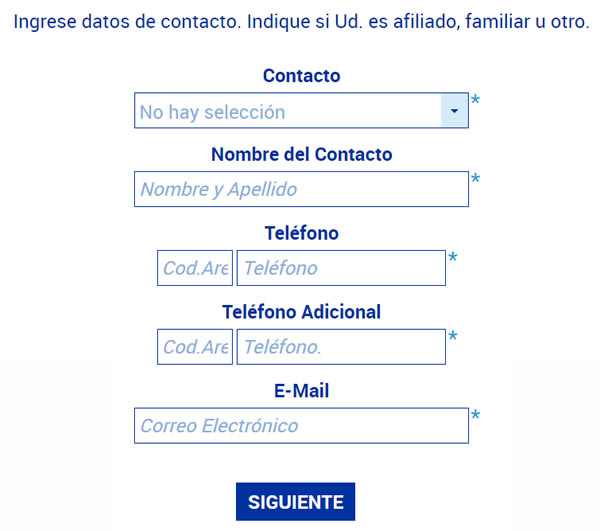The width and height of the screenshot is (600, 531).
Task: Click the 'Nombre del Contacto' label
Action: click(x=302, y=155)
